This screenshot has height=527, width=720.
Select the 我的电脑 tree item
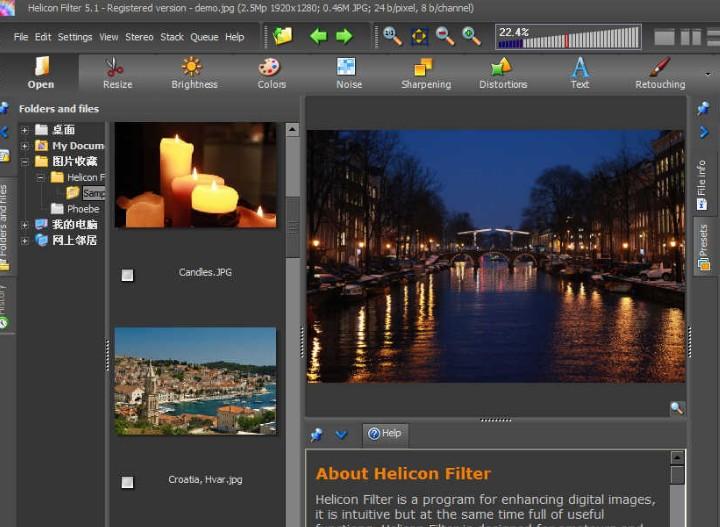point(67,224)
